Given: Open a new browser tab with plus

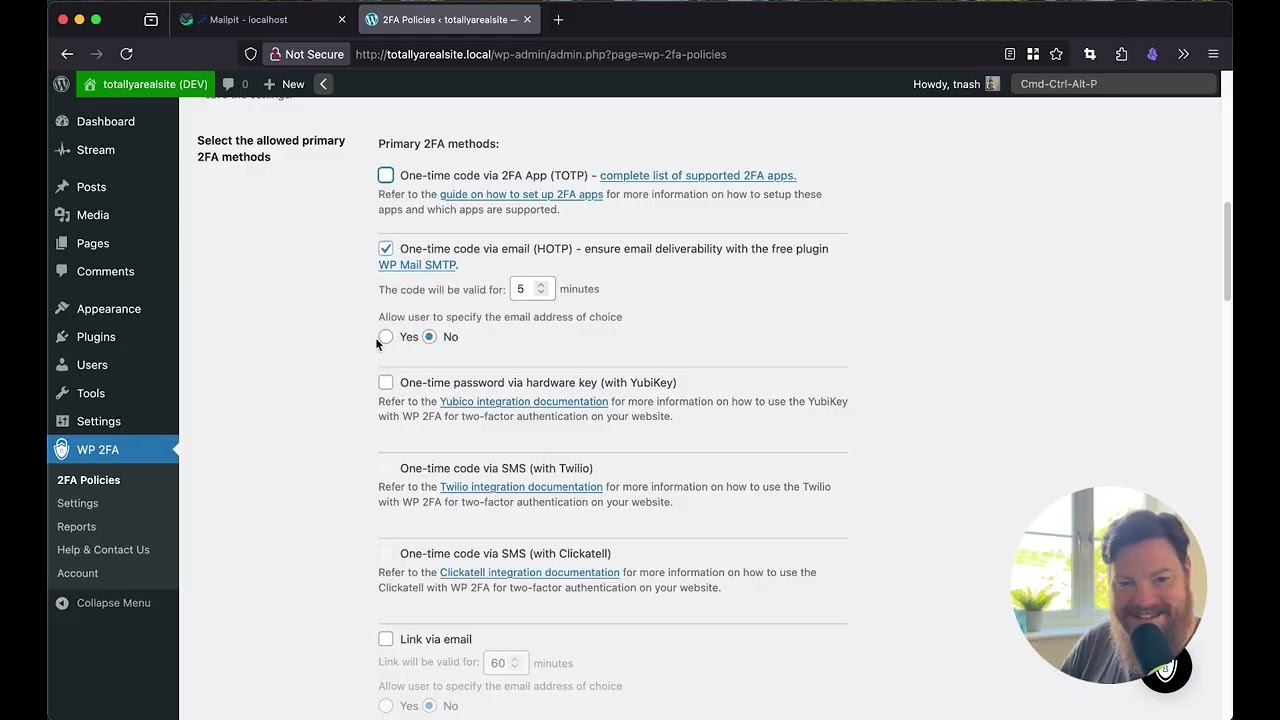Looking at the screenshot, I should [x=558, y=20].
